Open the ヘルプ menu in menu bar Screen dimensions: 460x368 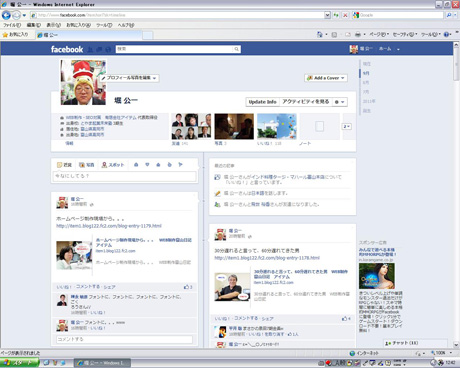point(126,25)
